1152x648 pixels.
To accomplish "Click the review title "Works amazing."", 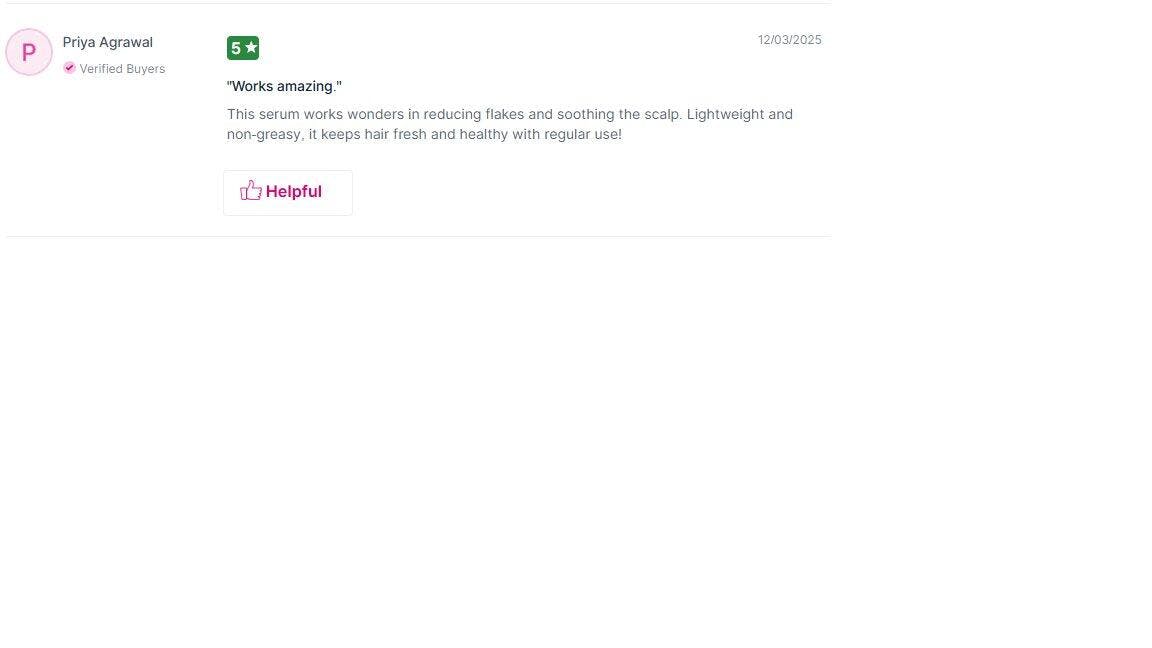I will tap(284, 86).
